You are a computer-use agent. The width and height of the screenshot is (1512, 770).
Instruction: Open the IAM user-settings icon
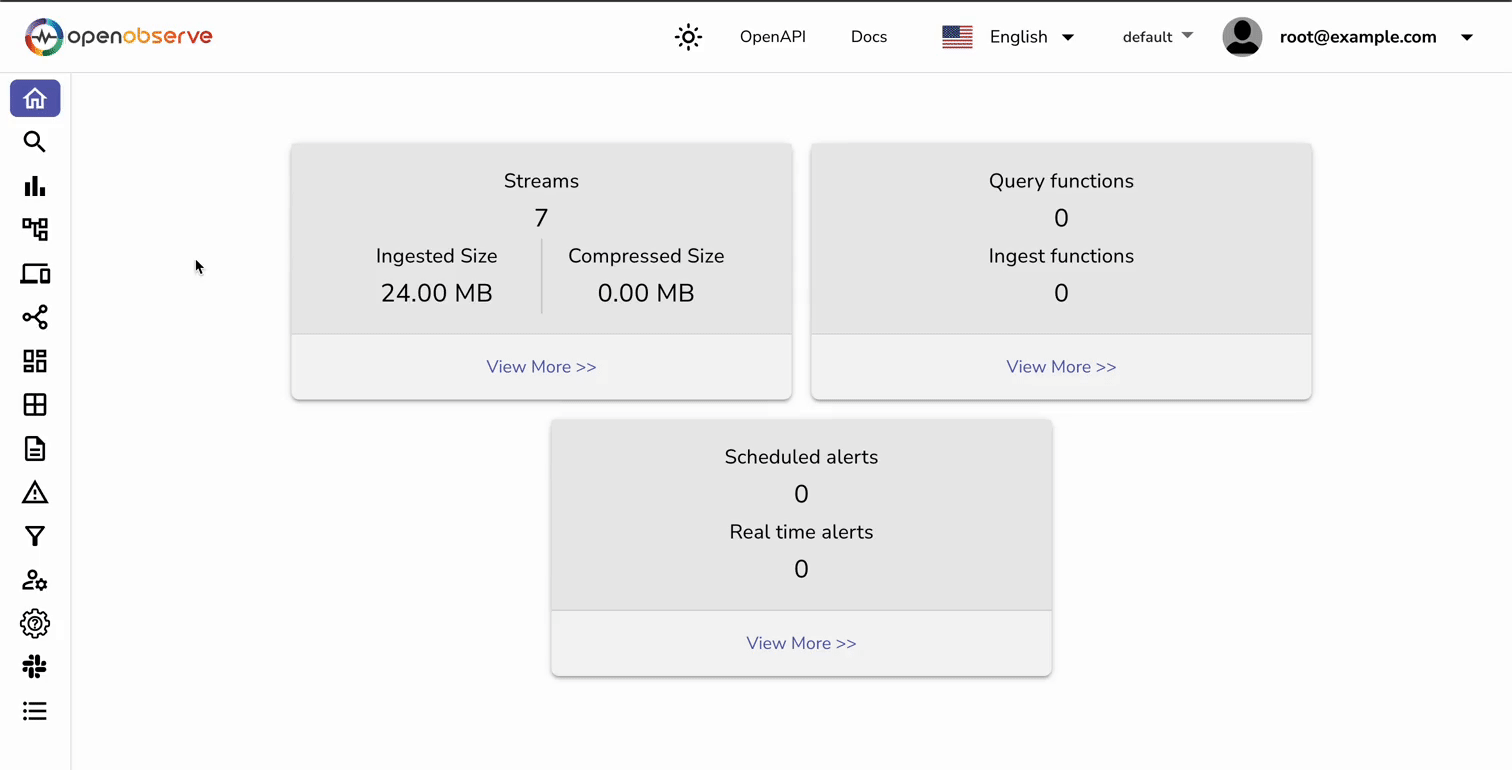click(x=35, y=580)
